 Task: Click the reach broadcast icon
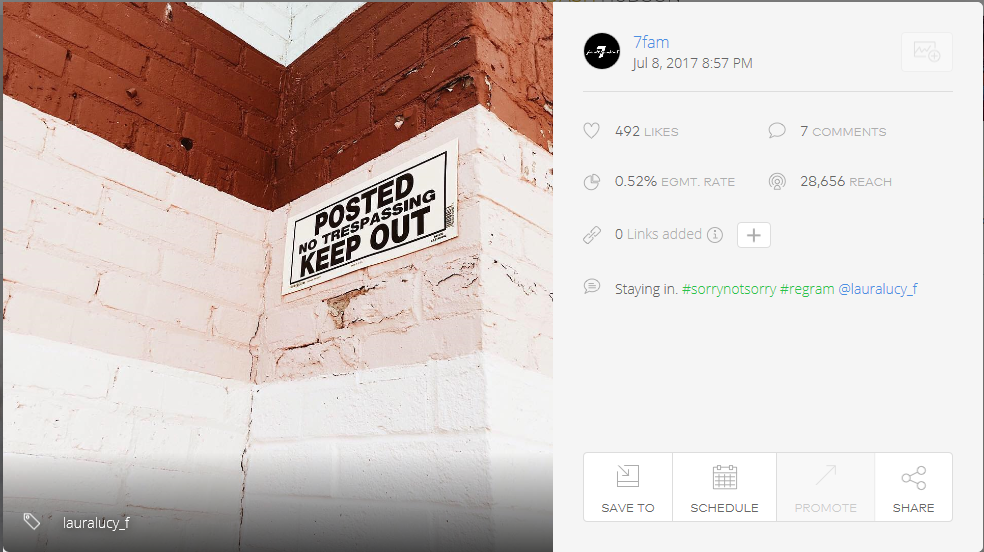click(x=777, y=182)
